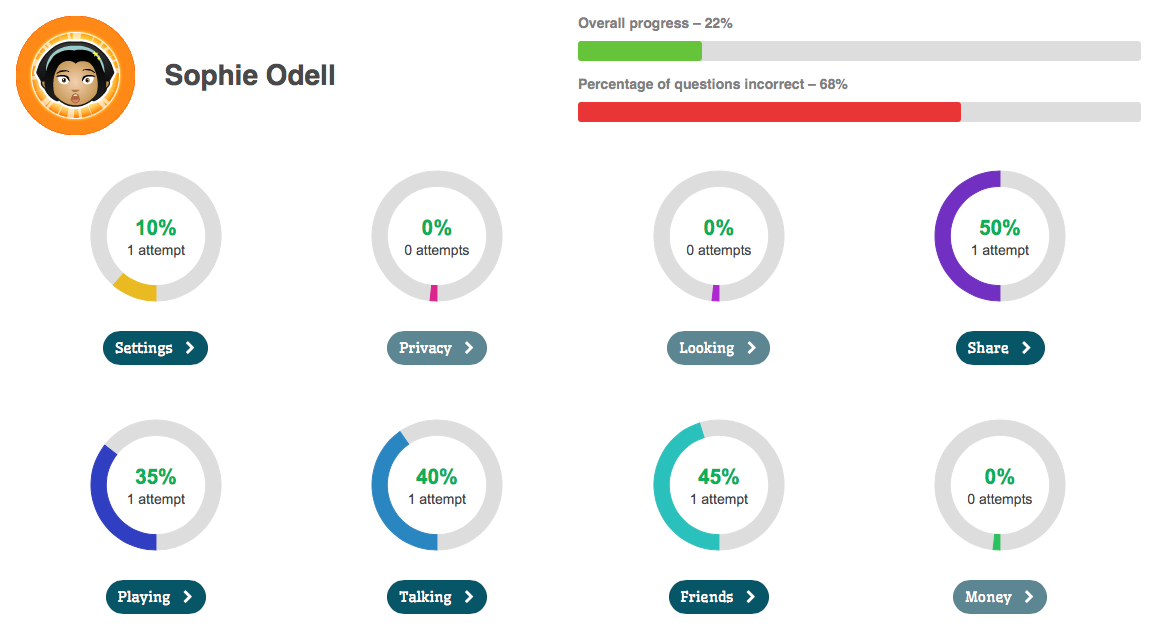
Task: Click the Looking 0% progress ring
Action: (719, 236)
